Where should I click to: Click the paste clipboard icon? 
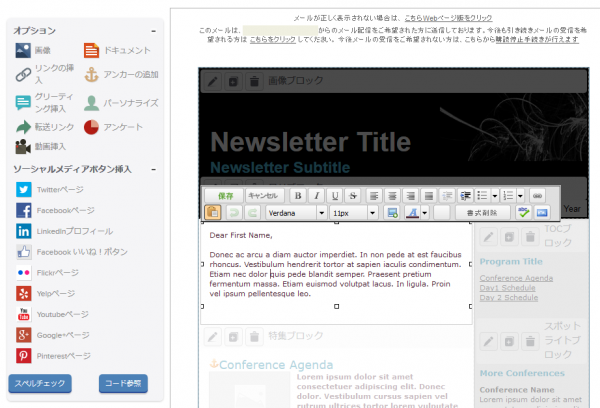(213, 212)
